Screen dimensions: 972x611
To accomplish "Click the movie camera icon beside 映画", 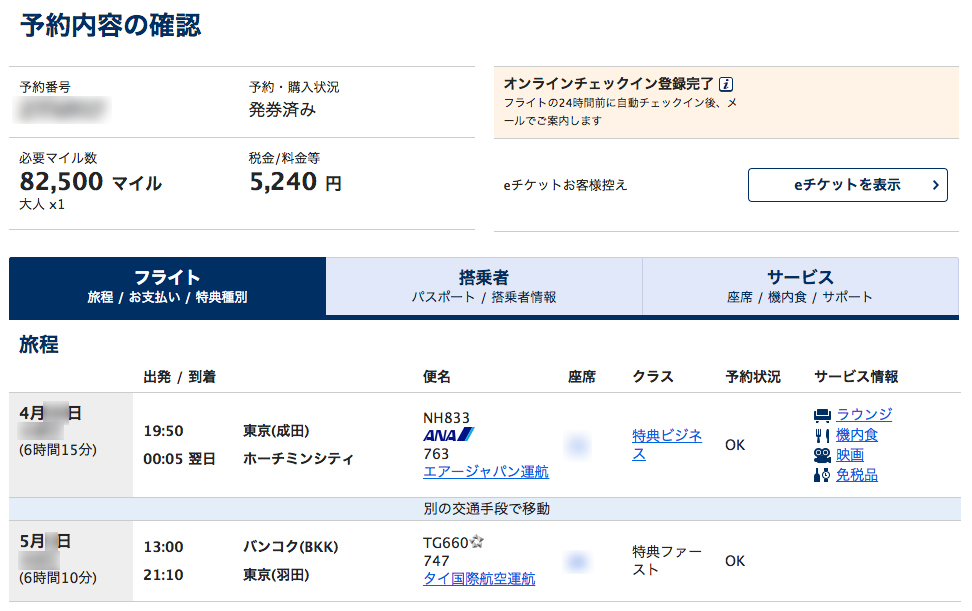I will tap(823, 454).
